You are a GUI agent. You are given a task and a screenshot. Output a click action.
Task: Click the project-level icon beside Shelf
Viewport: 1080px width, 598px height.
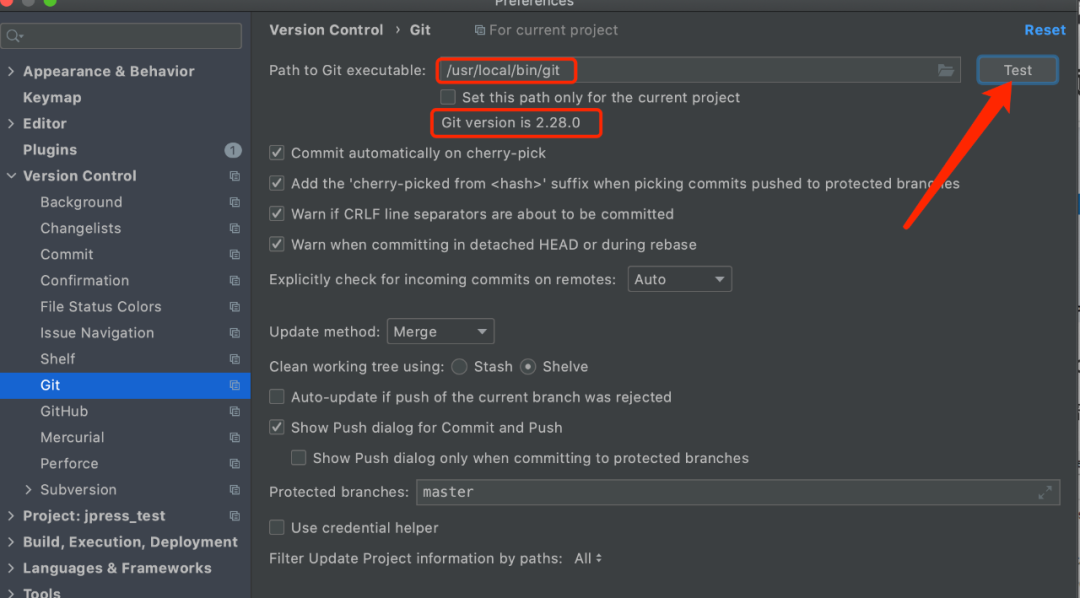[234, 359]
